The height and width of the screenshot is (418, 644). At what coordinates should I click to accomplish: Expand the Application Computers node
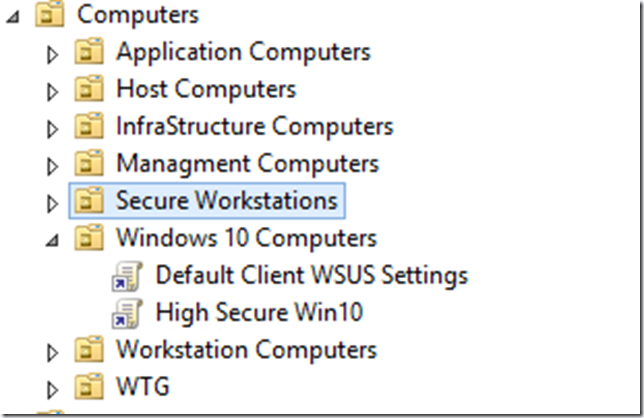point(53,53)
